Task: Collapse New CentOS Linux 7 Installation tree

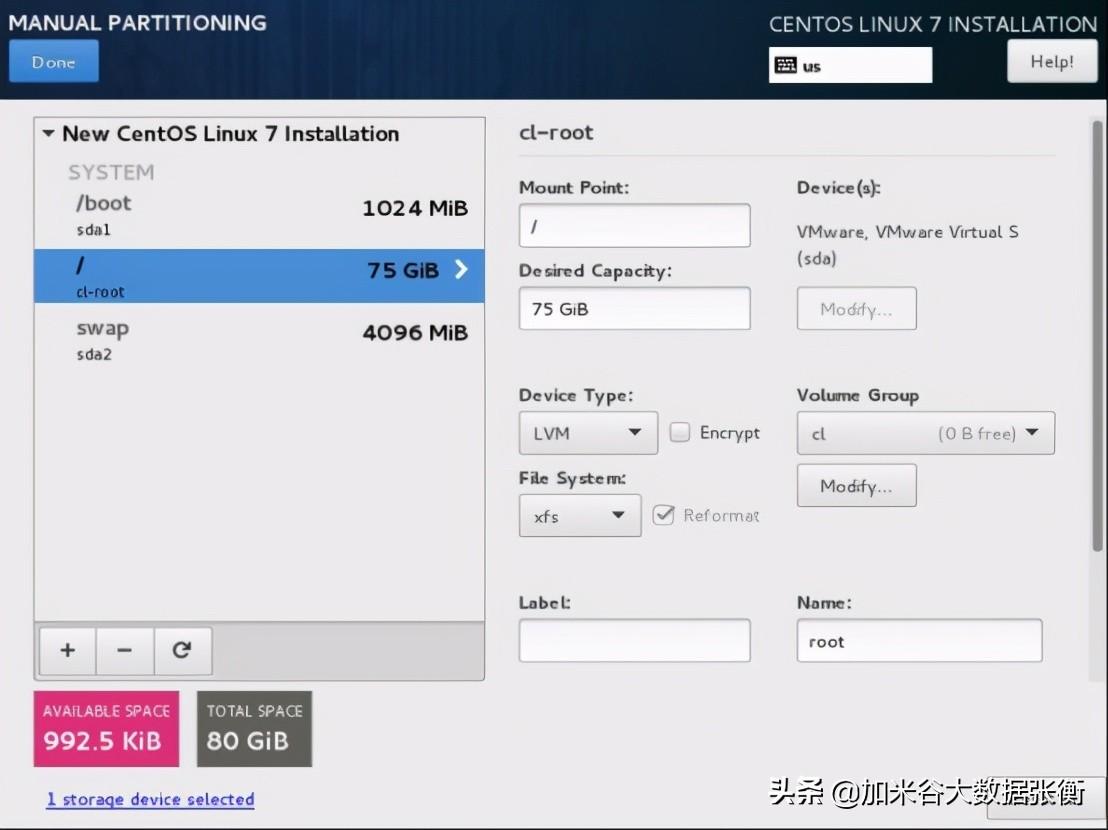Action: pos(49,134)
